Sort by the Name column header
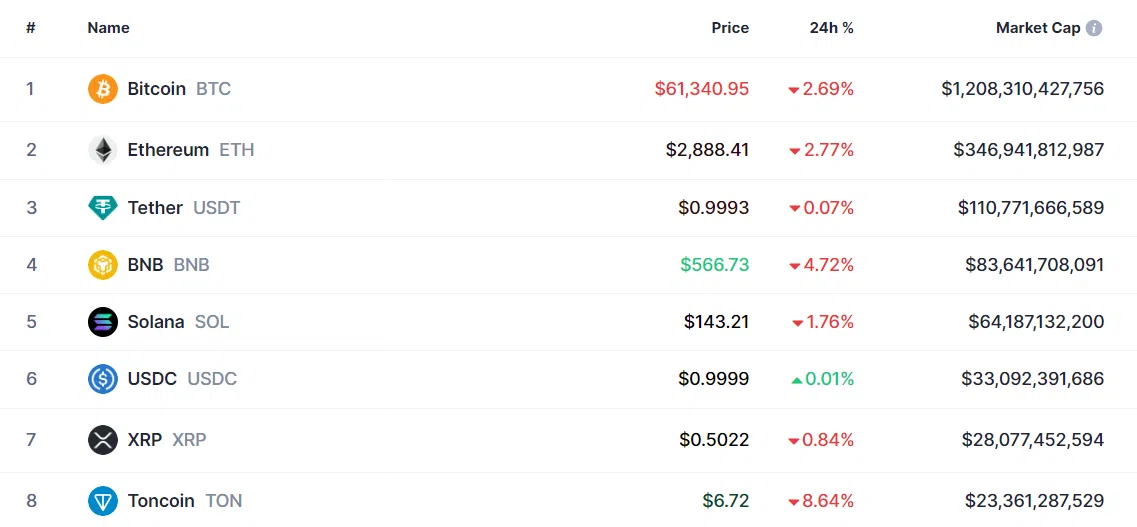The height and width of the screenshot is (527, 1137). coord(108,28)
